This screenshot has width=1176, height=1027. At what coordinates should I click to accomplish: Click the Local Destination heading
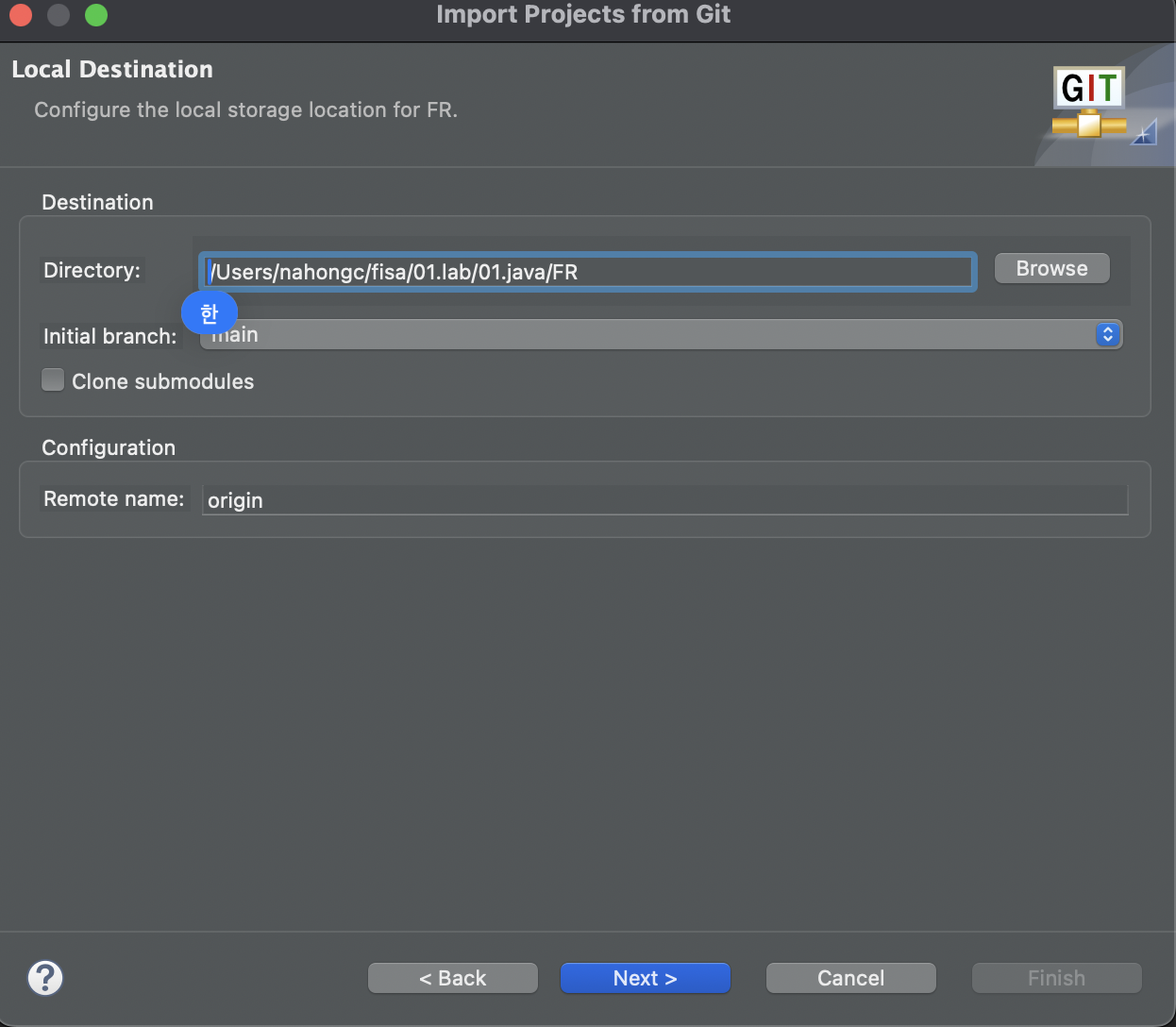112,69
